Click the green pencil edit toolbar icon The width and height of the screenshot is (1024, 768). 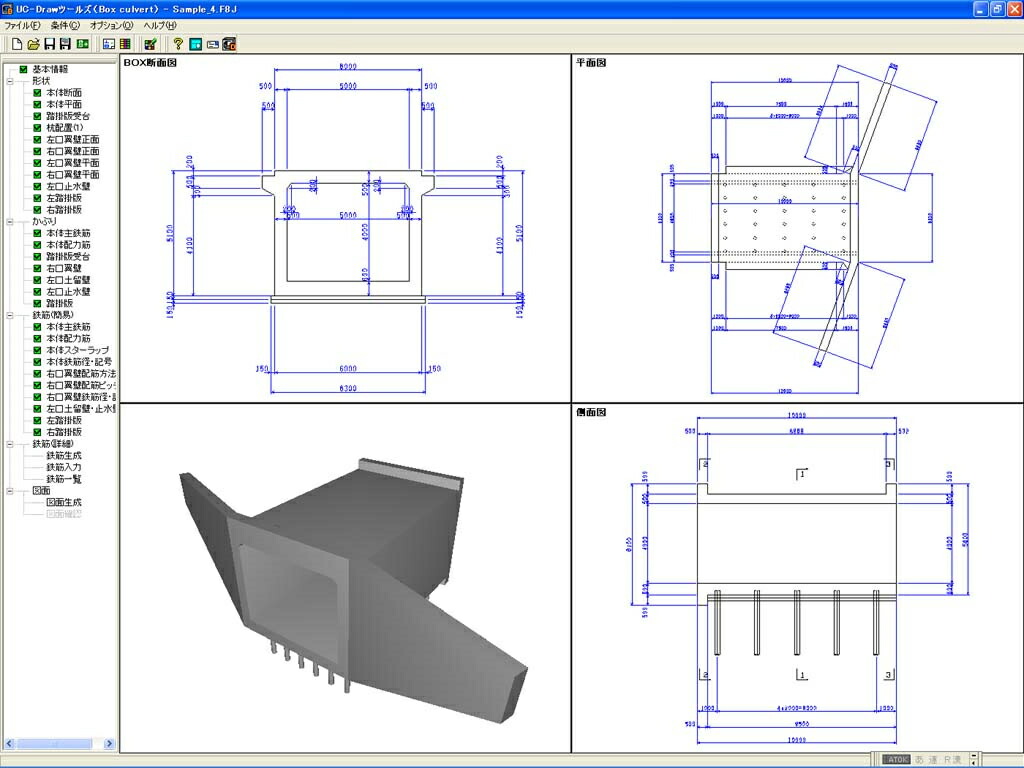[x=151, y=44]
